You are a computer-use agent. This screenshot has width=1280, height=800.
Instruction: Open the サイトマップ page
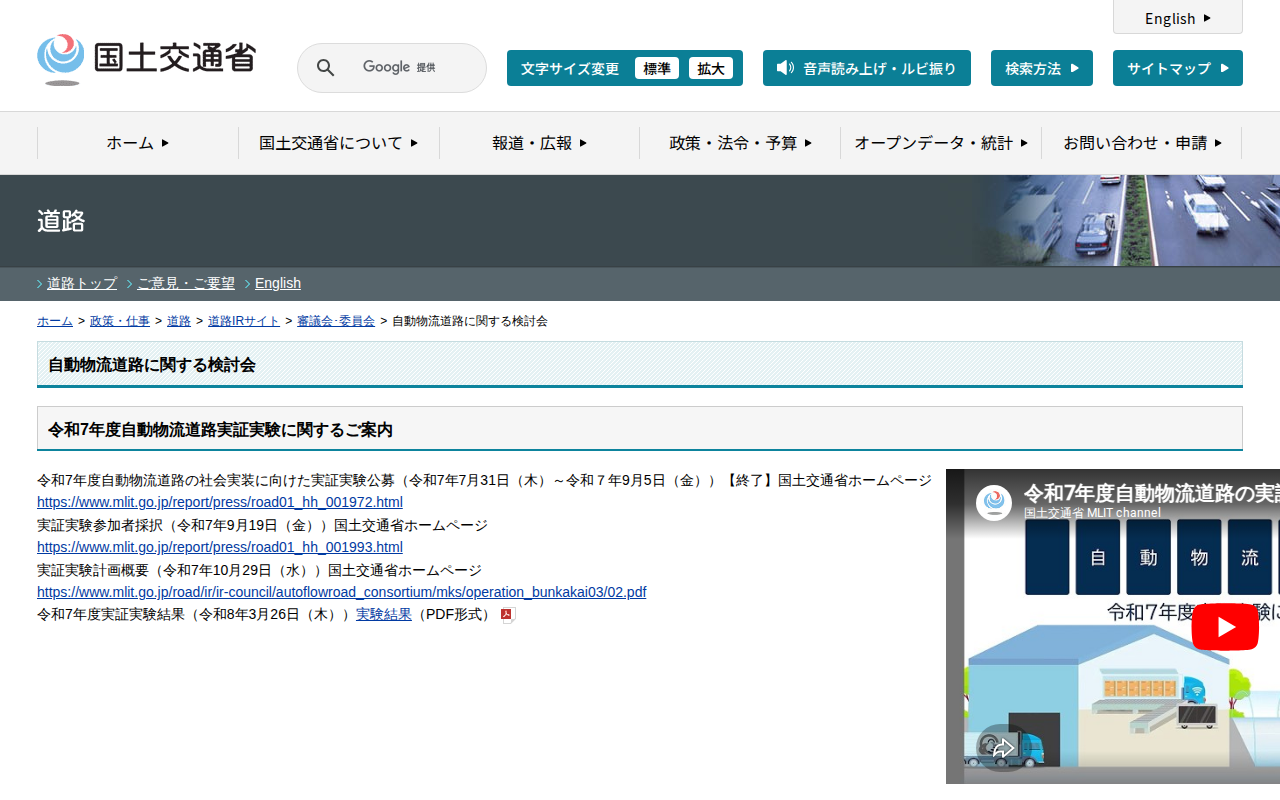(x=1177, y=68)
